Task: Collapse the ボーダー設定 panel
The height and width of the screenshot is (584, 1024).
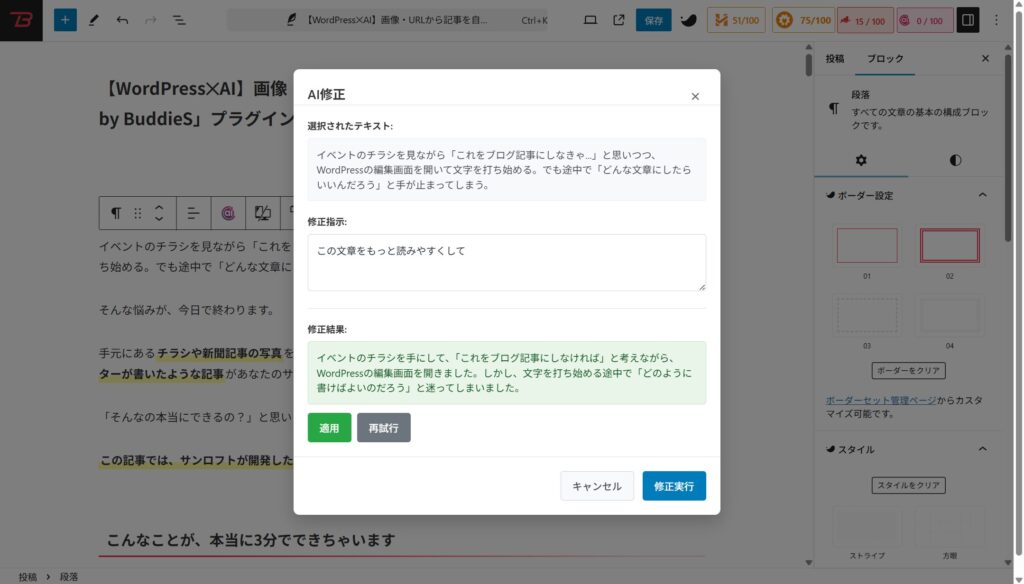Action: click(x=982, y=195)
